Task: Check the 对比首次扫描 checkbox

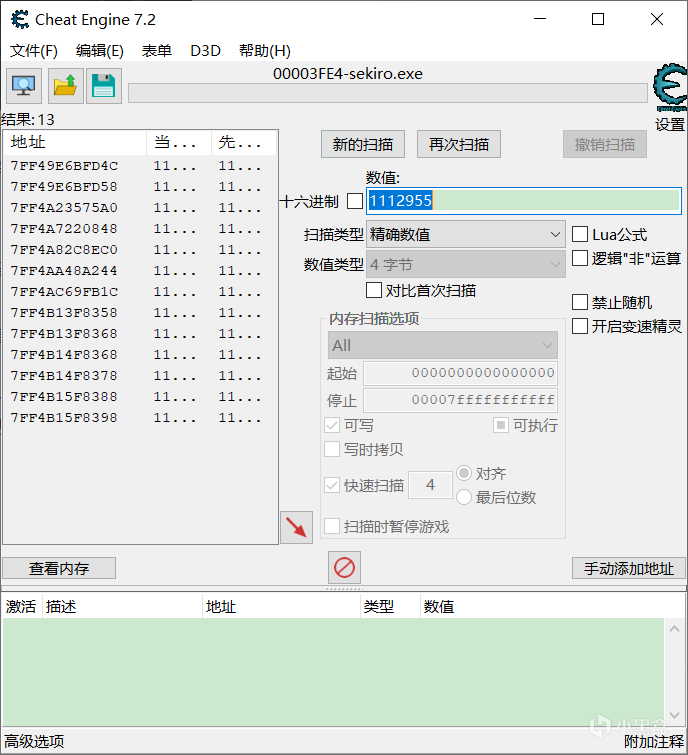Action: point(374,290)
